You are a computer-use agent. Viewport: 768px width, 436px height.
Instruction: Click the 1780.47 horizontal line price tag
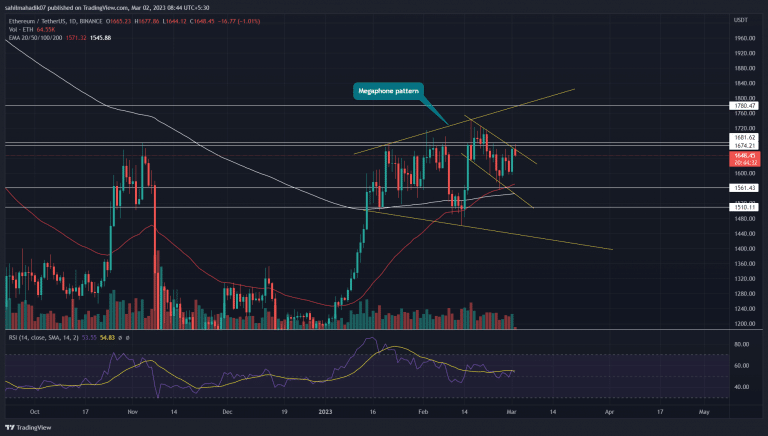point(744,106)
